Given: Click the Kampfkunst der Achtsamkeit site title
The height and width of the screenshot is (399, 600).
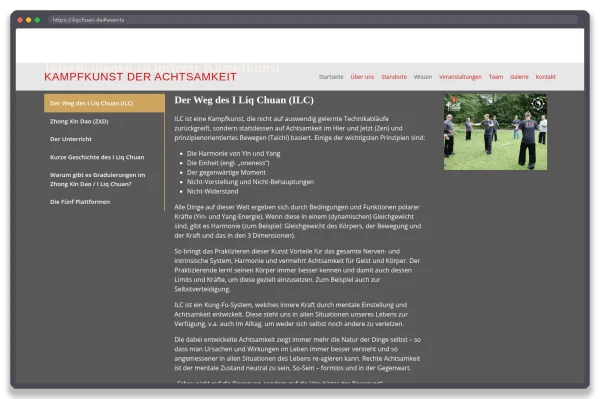Looking at the screenshot, I should 140,77.
